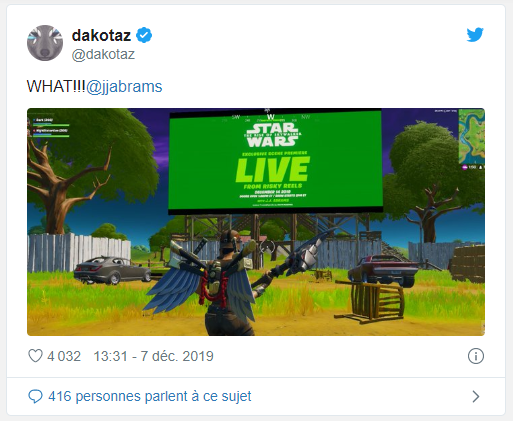Open the Fortnite screenshot image
Image resolution: width=513 pixels, height=421 pixels.
(x=256, y=222)
